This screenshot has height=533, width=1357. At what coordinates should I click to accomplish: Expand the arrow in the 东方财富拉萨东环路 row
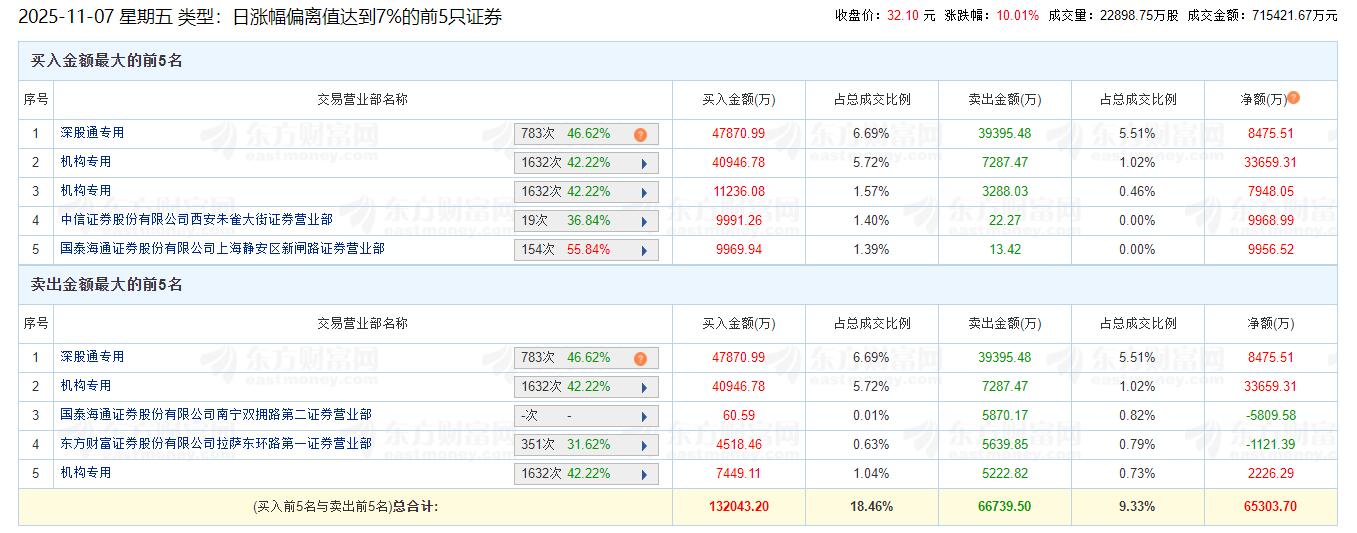pos(643,445)
